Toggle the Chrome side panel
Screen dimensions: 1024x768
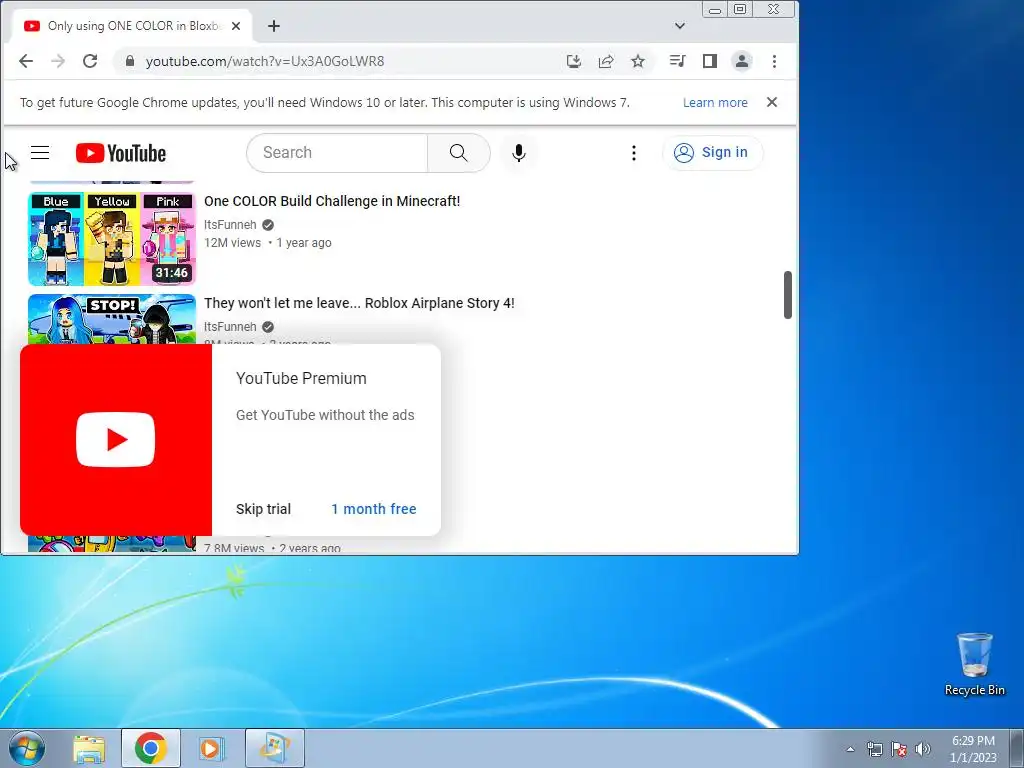click(x=710, y=61)
